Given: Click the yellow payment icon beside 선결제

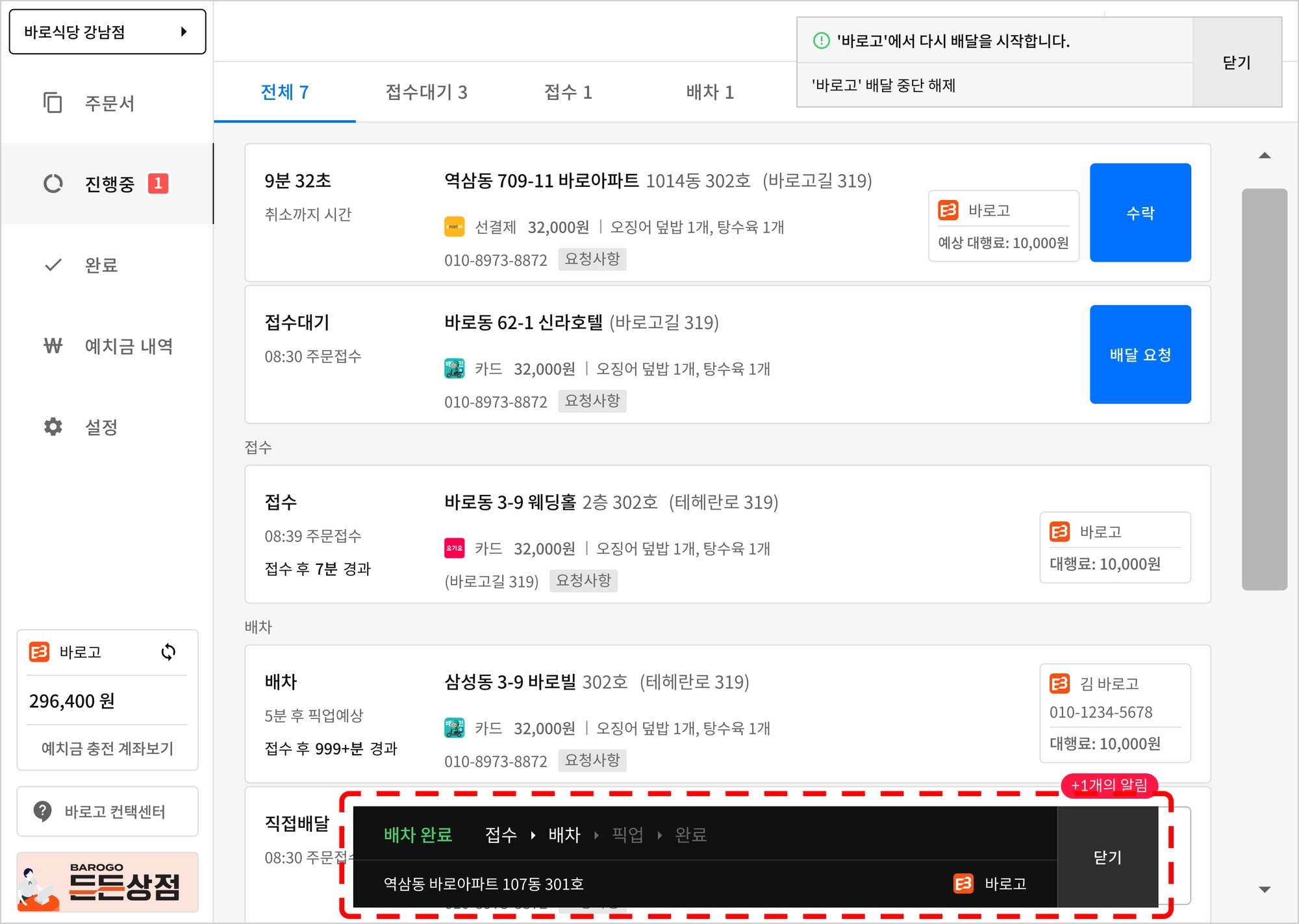Looking at the screenshot, I should (x=454, y=227).
